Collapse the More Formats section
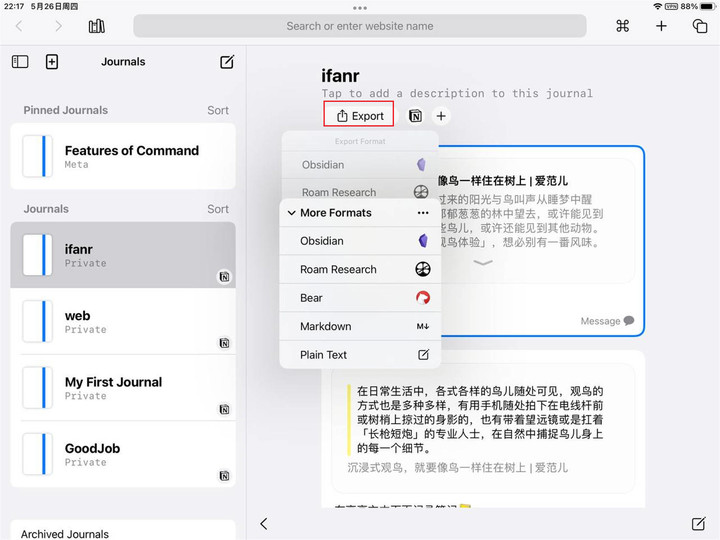 point(291,213)
